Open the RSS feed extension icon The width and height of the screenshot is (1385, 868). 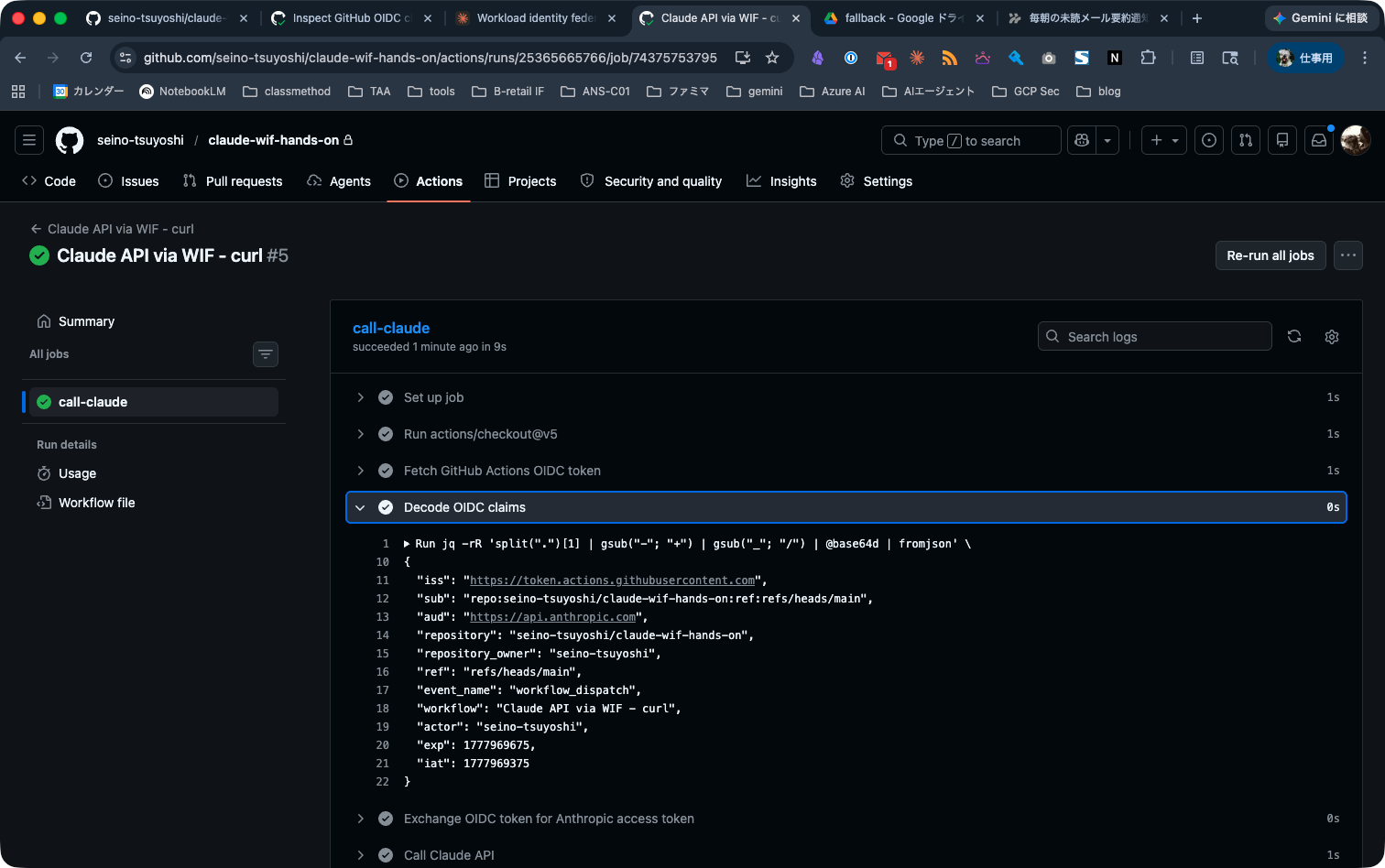950,58
